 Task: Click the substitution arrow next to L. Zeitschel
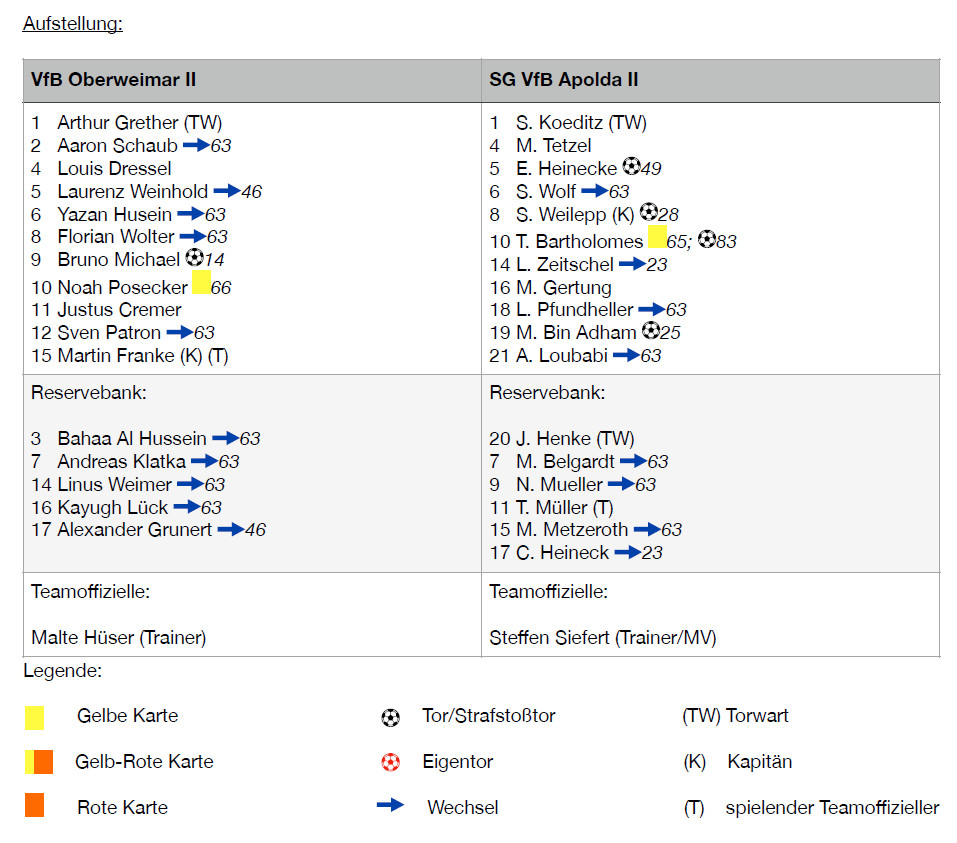pyautogui.click(x=631, y=264)
